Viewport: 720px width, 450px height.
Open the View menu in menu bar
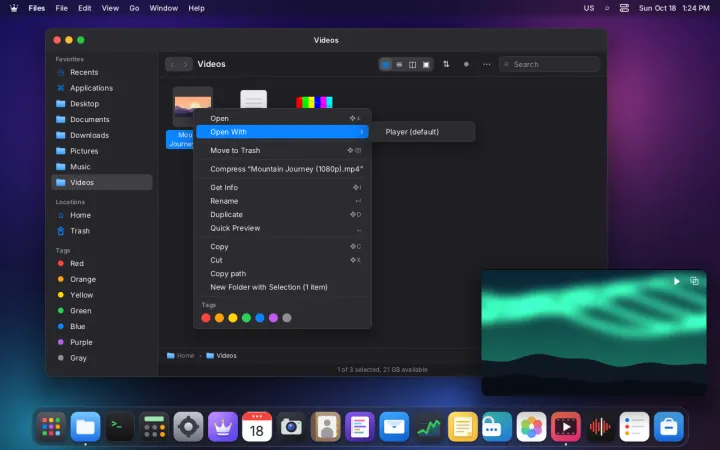tap(110, 8)
